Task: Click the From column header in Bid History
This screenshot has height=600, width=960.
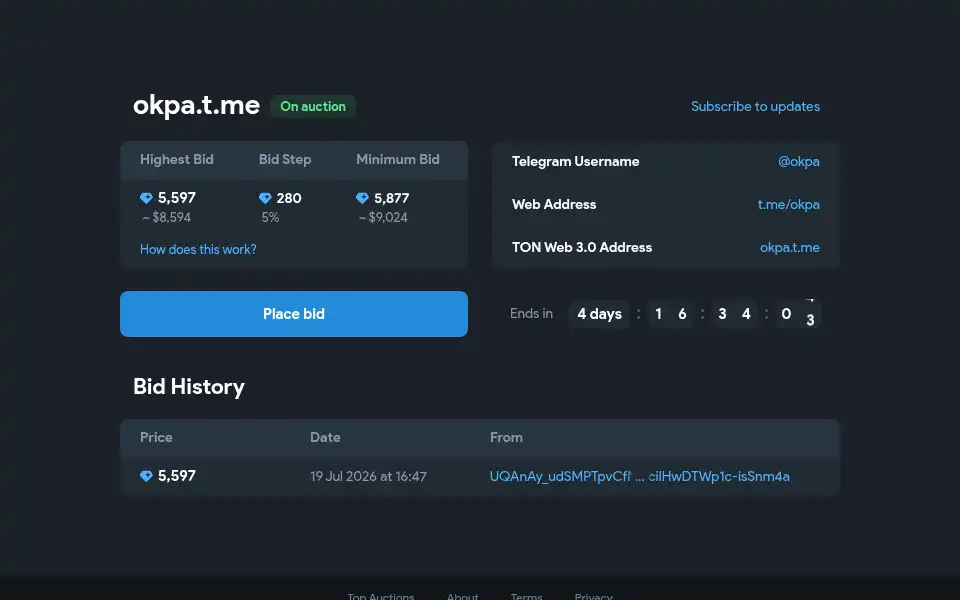Action: [506, 437]
